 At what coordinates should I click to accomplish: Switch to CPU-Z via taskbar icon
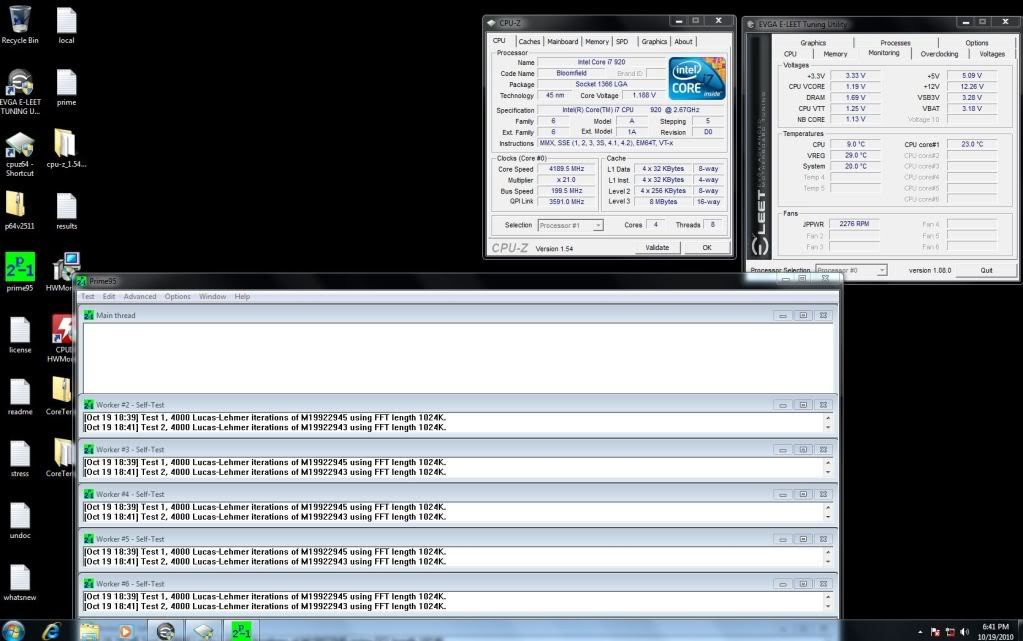coord(203,631)
